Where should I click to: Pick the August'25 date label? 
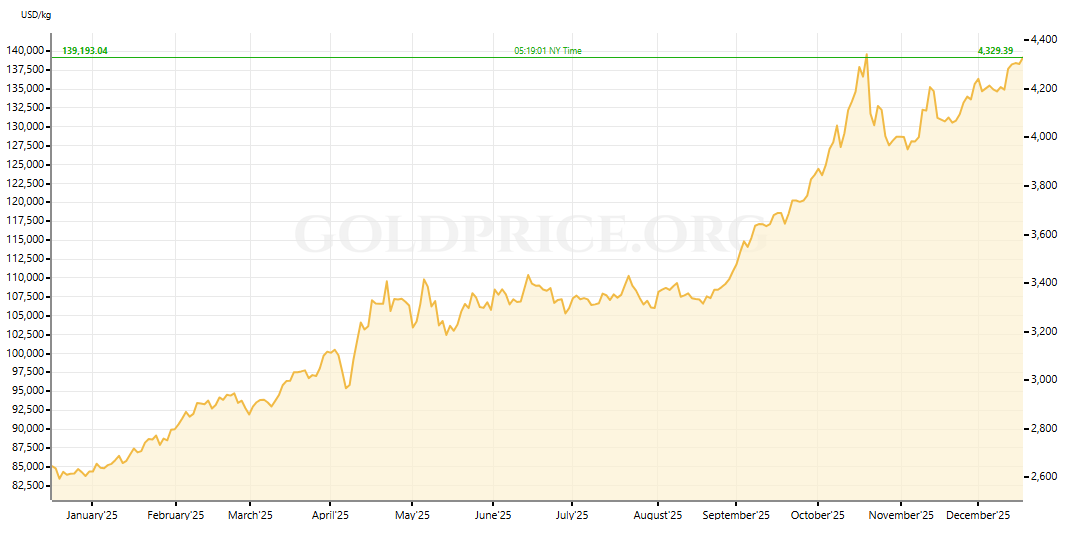click(x=657, y=515)
